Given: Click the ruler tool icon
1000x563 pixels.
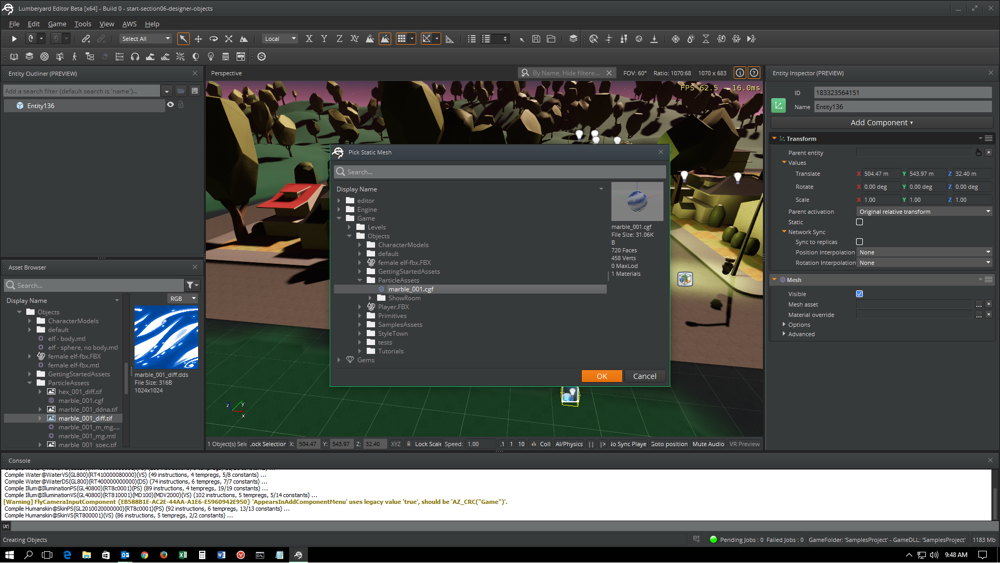Looking at the screenshot, I should (x=450, y=39).
